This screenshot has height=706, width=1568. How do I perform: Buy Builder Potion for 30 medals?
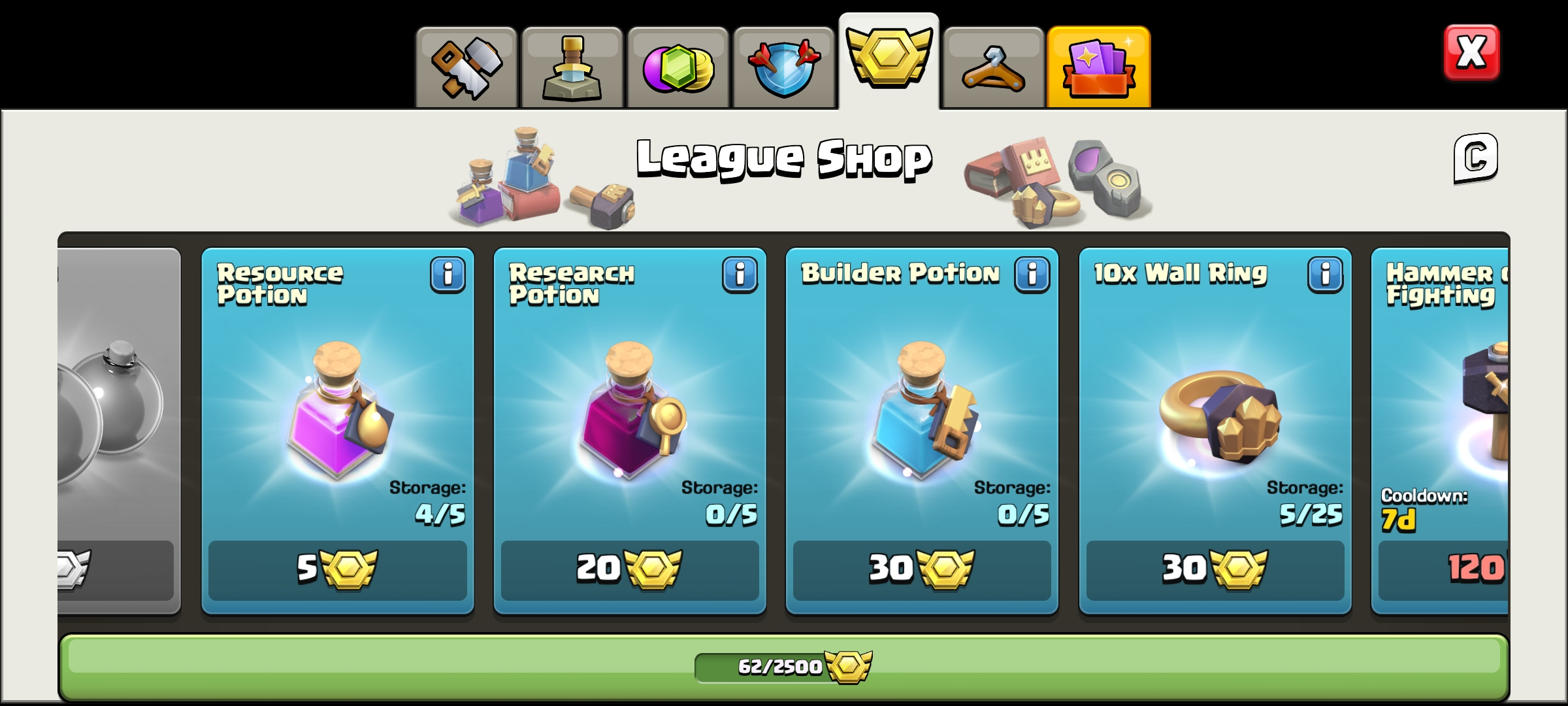(x=922, y=570)
